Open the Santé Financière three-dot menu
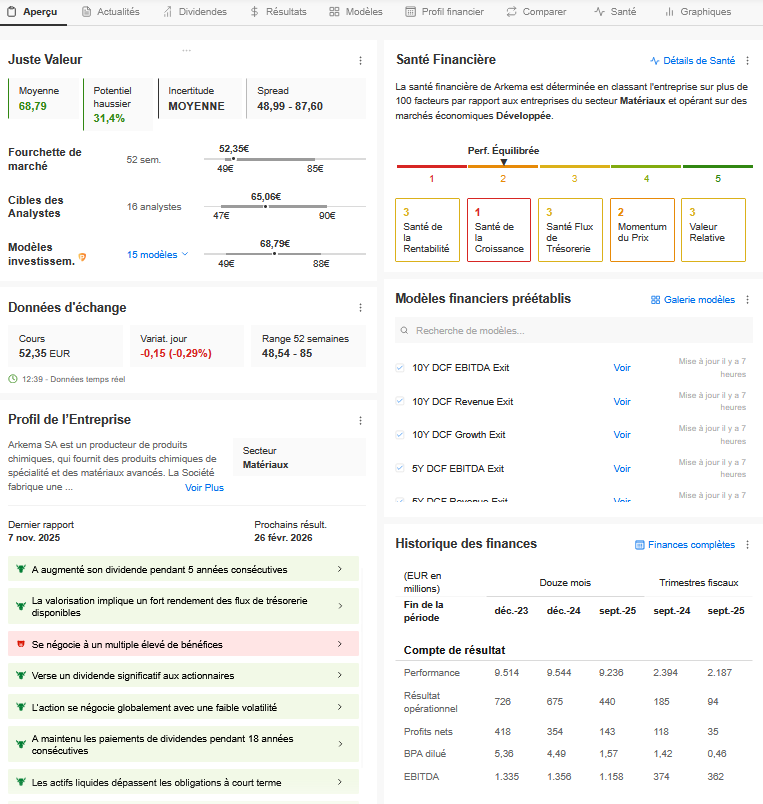The width and height of the screenshot is (763, 804). pos(748,61)
